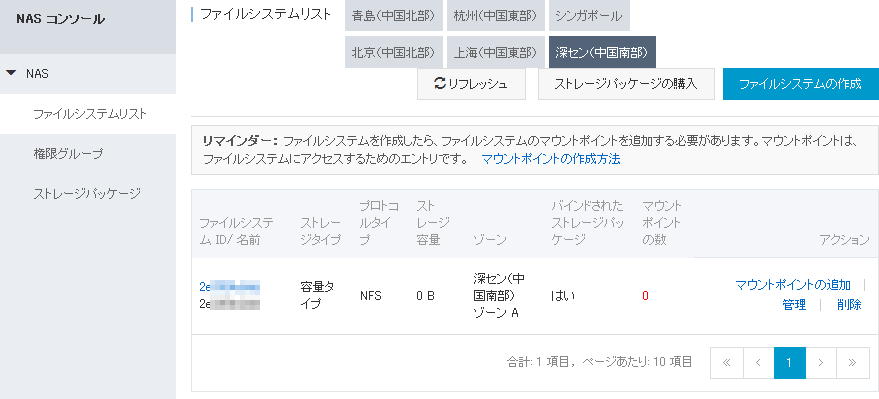879x399 pixels.
Task: Collapse the NAS tree arrow in sidebar
Action: pos(11,73)
